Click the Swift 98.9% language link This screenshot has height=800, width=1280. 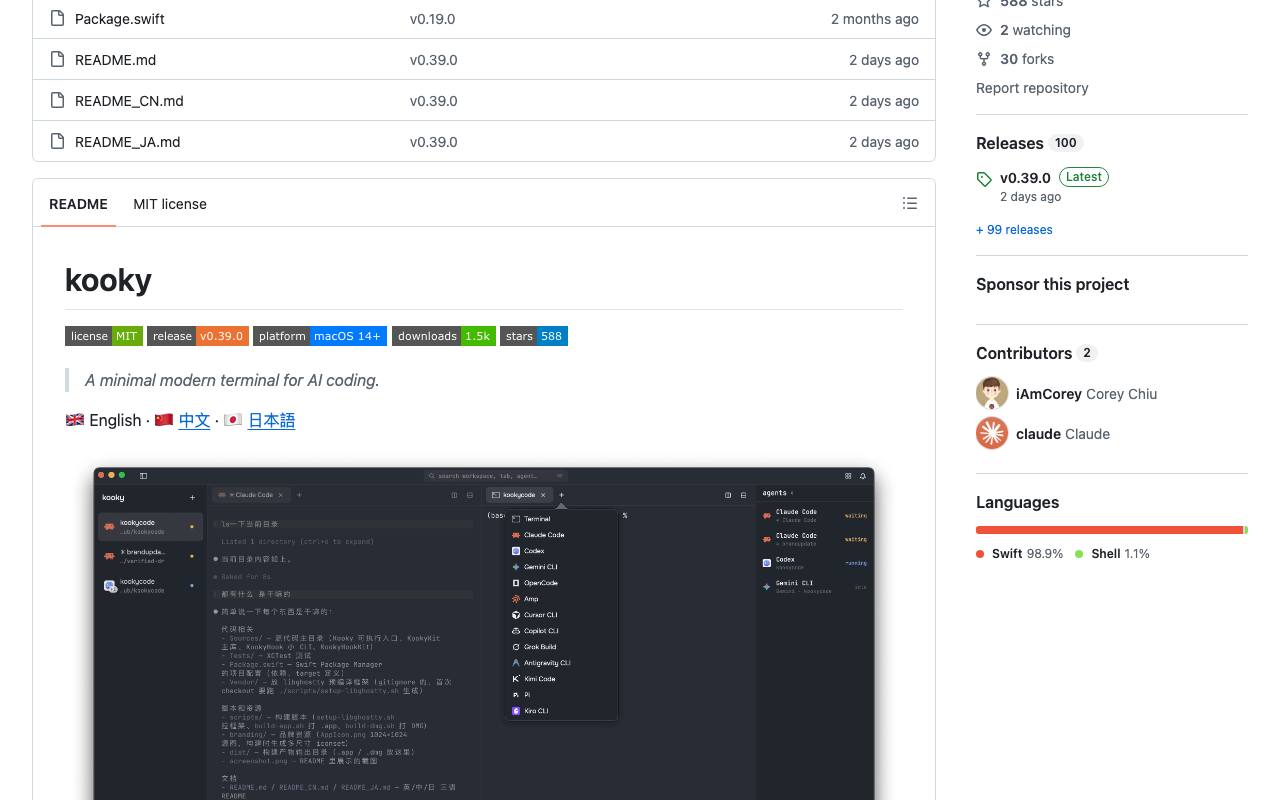point(1019,554)
